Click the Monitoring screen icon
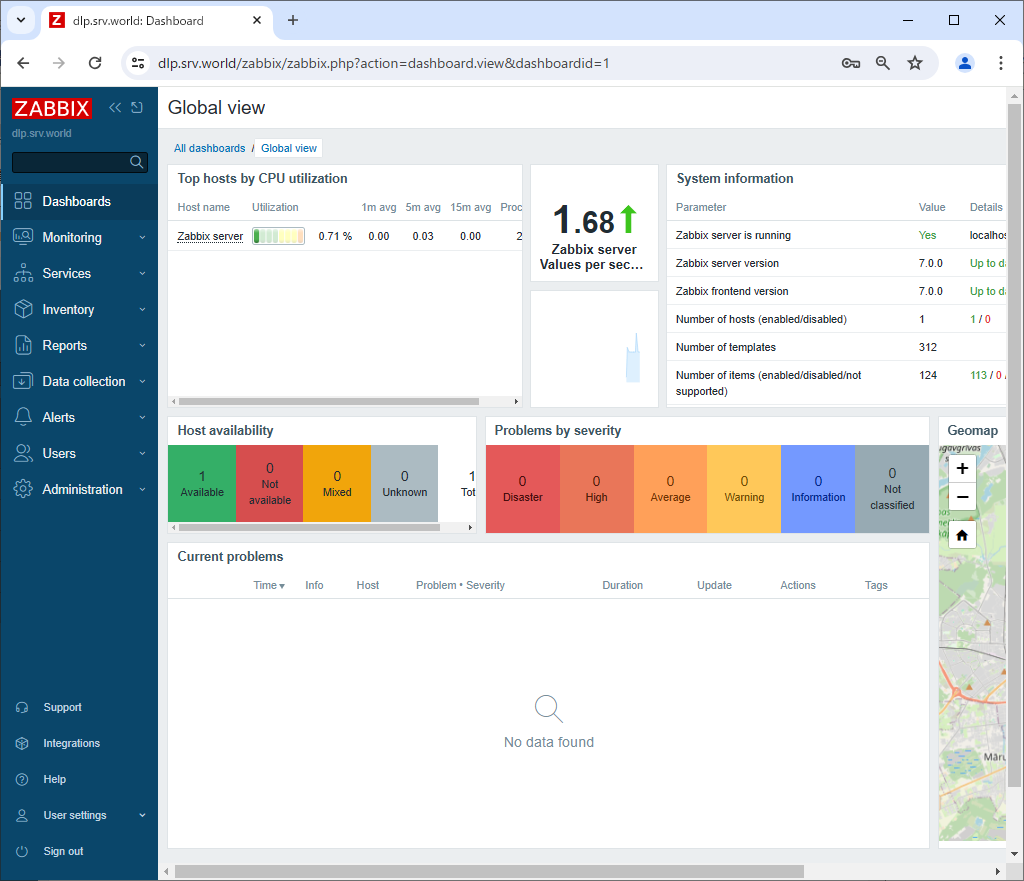Image resolution: width=1024 pixels, height=881 pixels. point(23,237)
